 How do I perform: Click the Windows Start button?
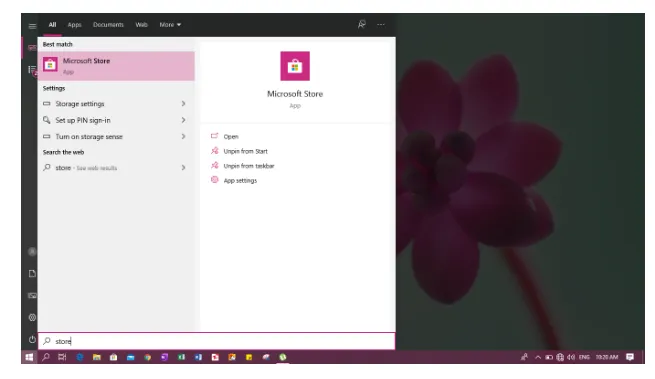point(29,357)
